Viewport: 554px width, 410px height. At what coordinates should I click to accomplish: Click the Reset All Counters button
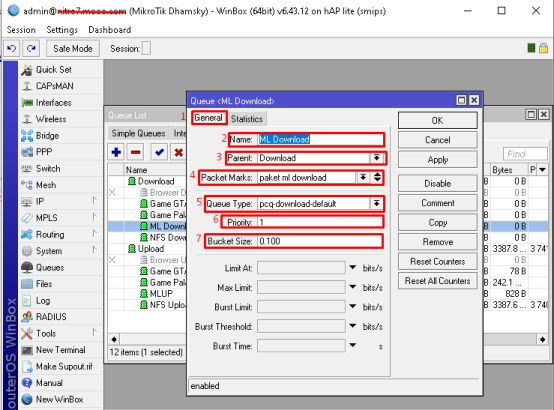(437, 281)
